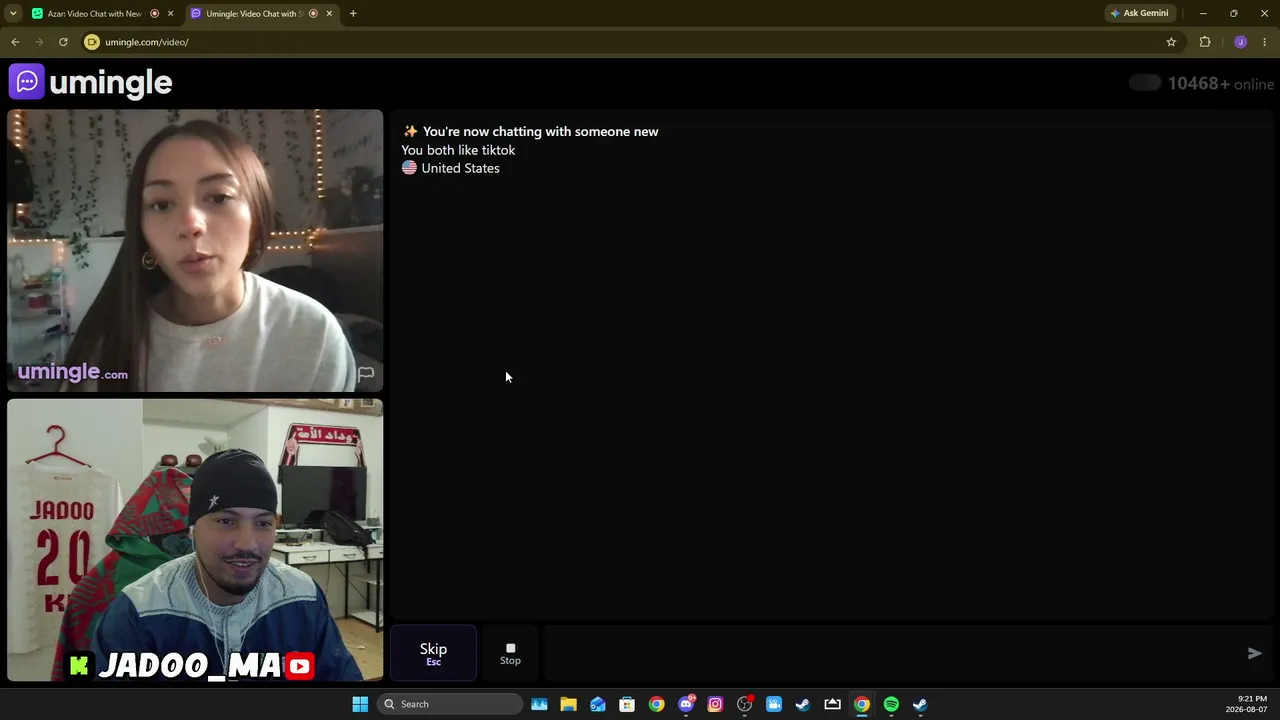Click the Windows taskbar Search box

click(x=450, y=704)
